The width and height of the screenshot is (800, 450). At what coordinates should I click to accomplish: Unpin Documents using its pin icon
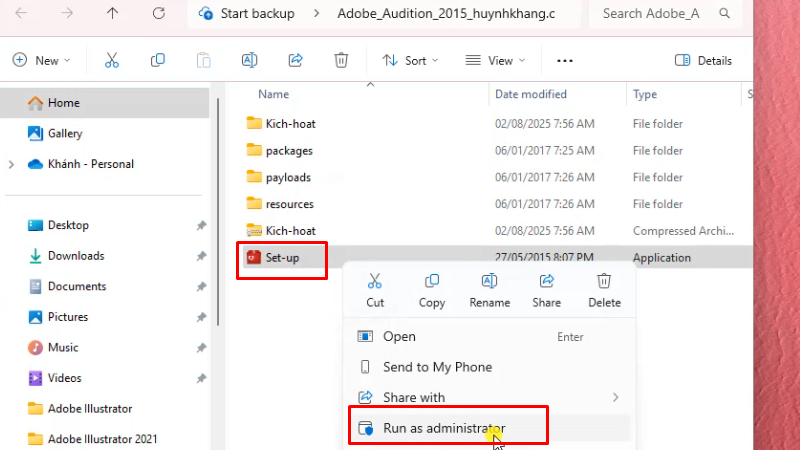(202, 287)
